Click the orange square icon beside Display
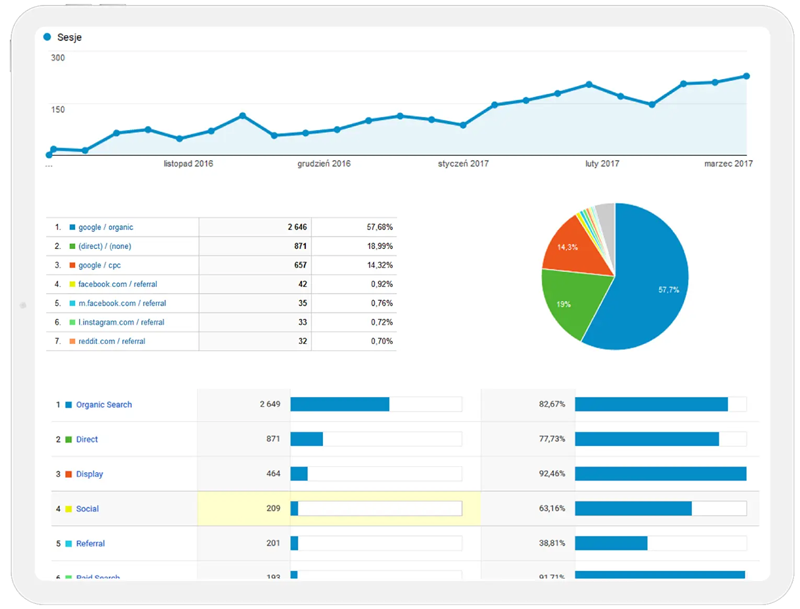 point(68,474)
